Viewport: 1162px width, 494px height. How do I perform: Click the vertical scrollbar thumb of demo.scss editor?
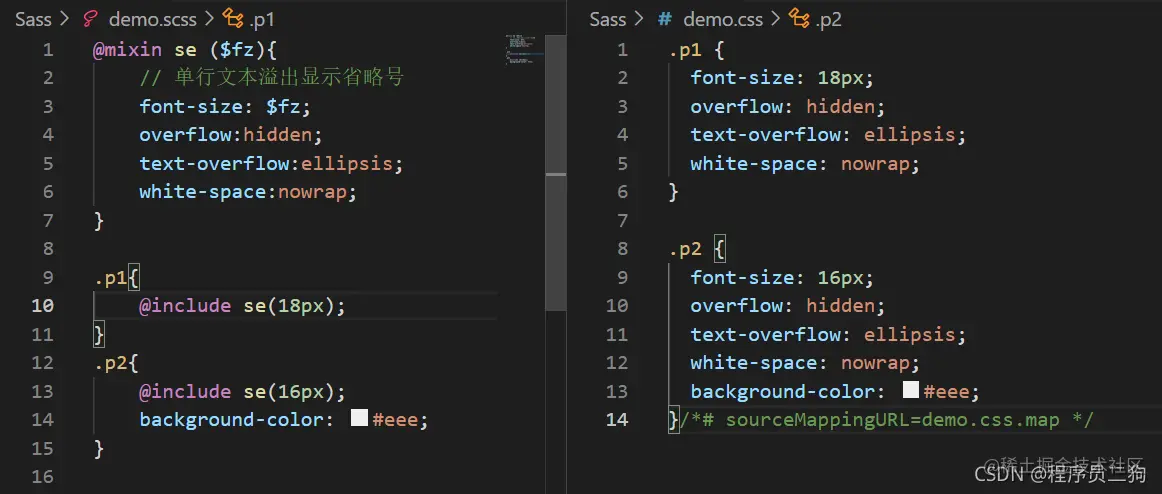[x=556, y=172]
